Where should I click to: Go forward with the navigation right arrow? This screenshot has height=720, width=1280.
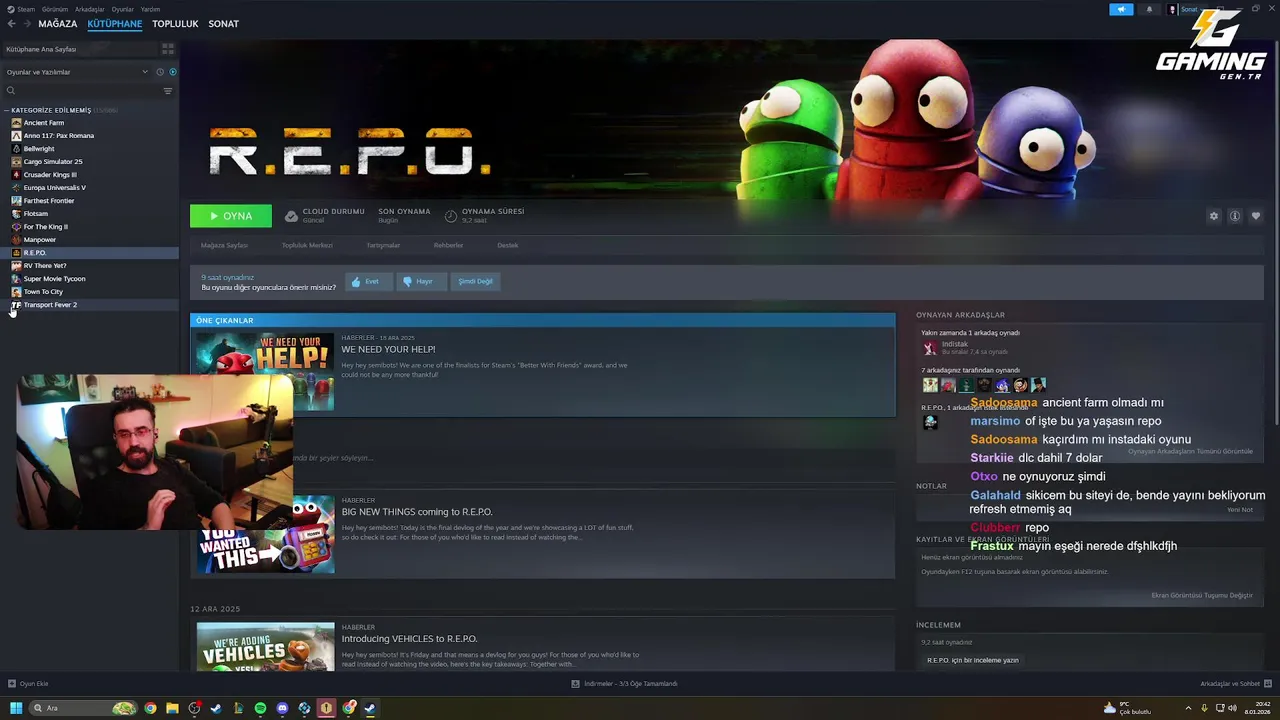(25, 24)
